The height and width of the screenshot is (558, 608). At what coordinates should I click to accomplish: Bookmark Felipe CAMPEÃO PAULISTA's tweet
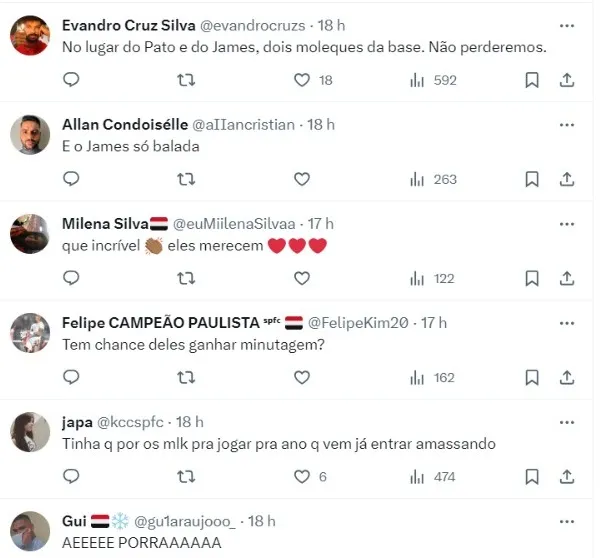pyautogui.click(x=533, y=377)
